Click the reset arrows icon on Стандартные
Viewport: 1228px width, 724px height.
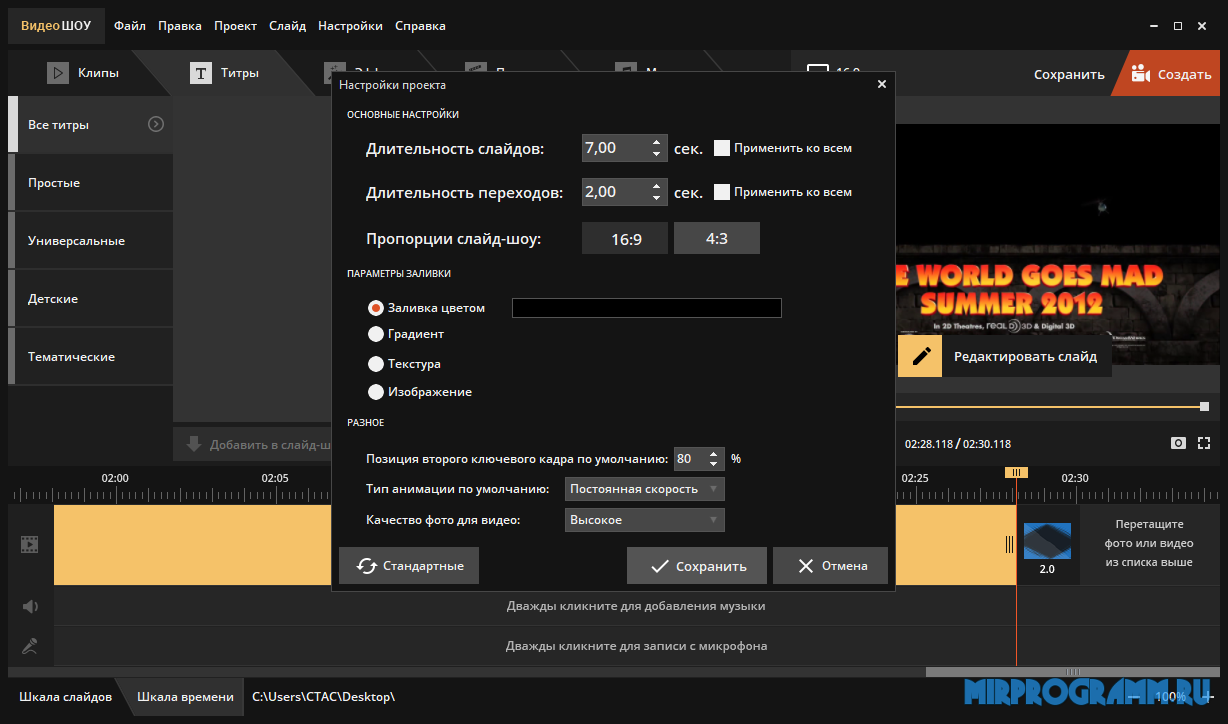click(366, 566)
